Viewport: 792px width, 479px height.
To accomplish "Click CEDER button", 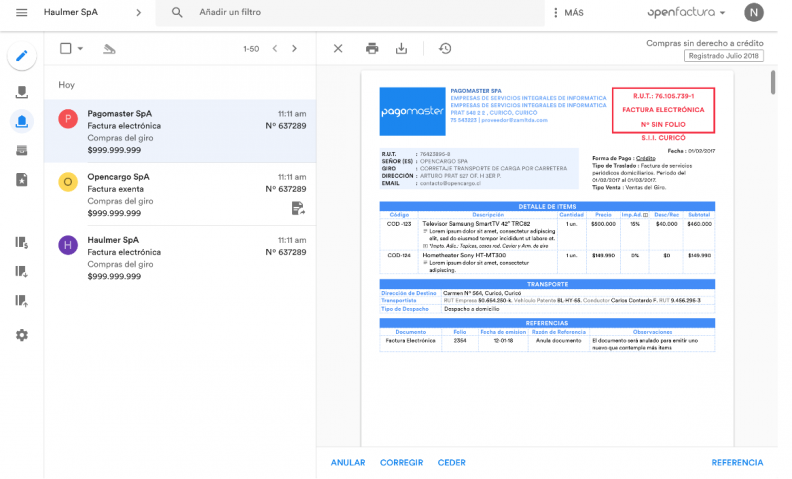I will tap(452, 462).
